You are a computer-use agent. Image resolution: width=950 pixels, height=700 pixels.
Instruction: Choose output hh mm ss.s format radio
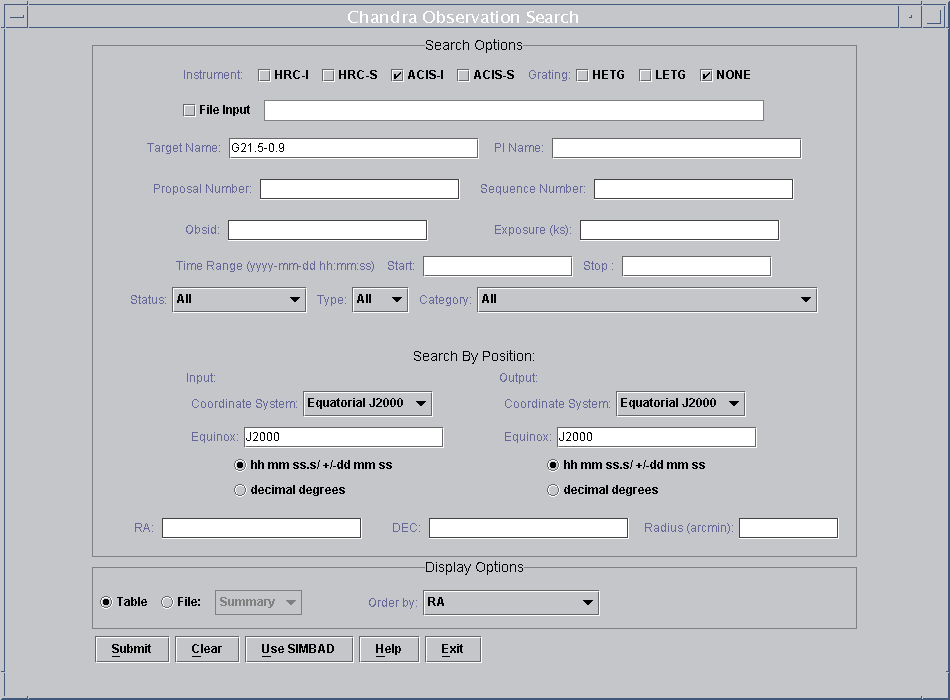pos(553,465)
